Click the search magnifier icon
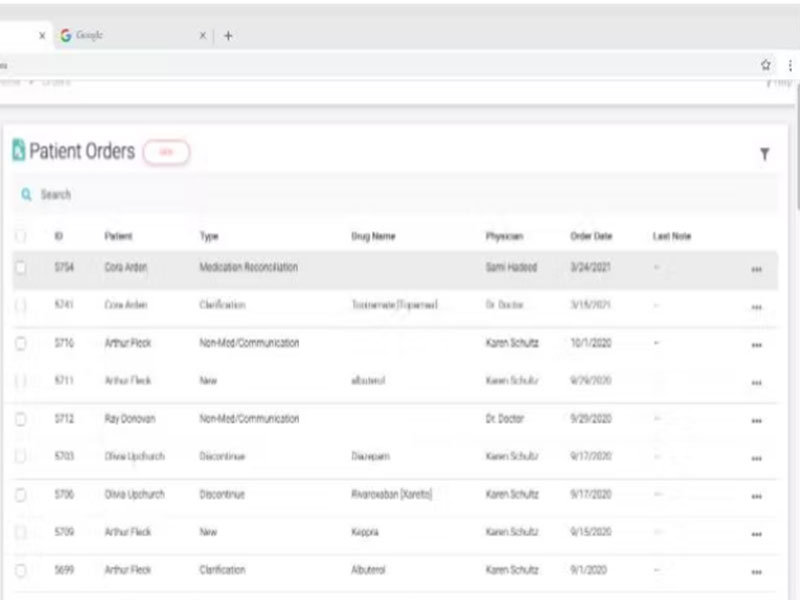 (x=27, y=194)
